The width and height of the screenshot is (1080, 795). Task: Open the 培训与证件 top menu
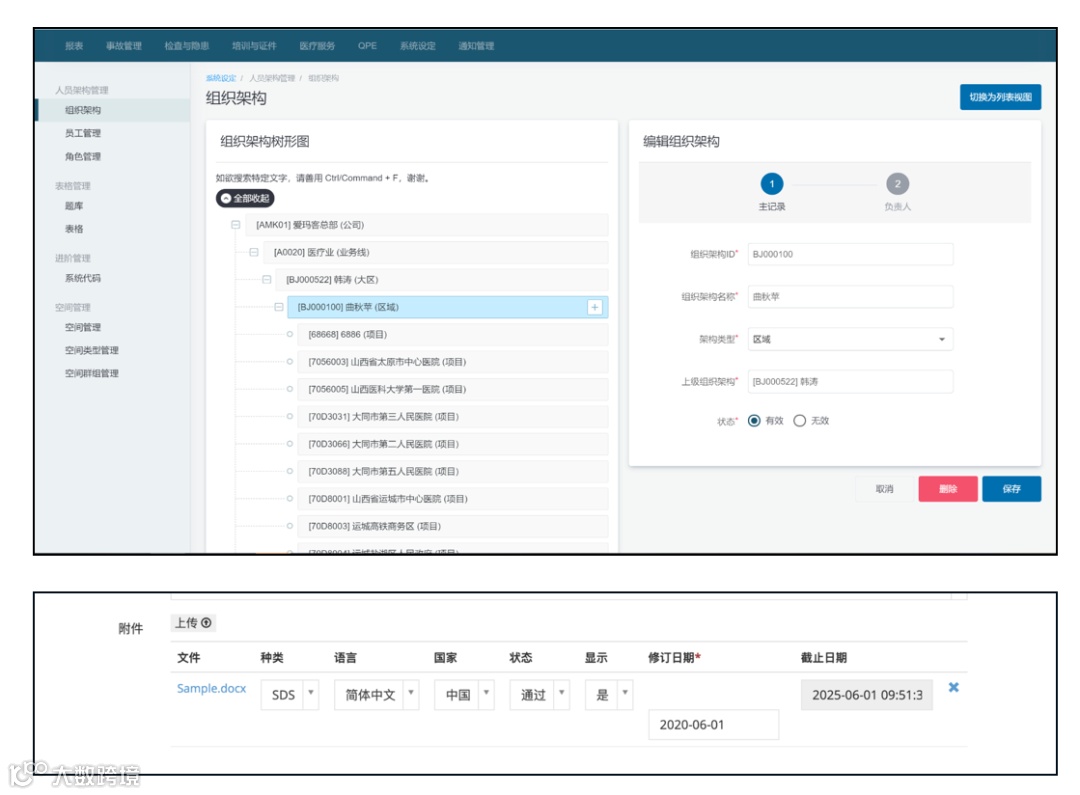(x=254, y=46)
